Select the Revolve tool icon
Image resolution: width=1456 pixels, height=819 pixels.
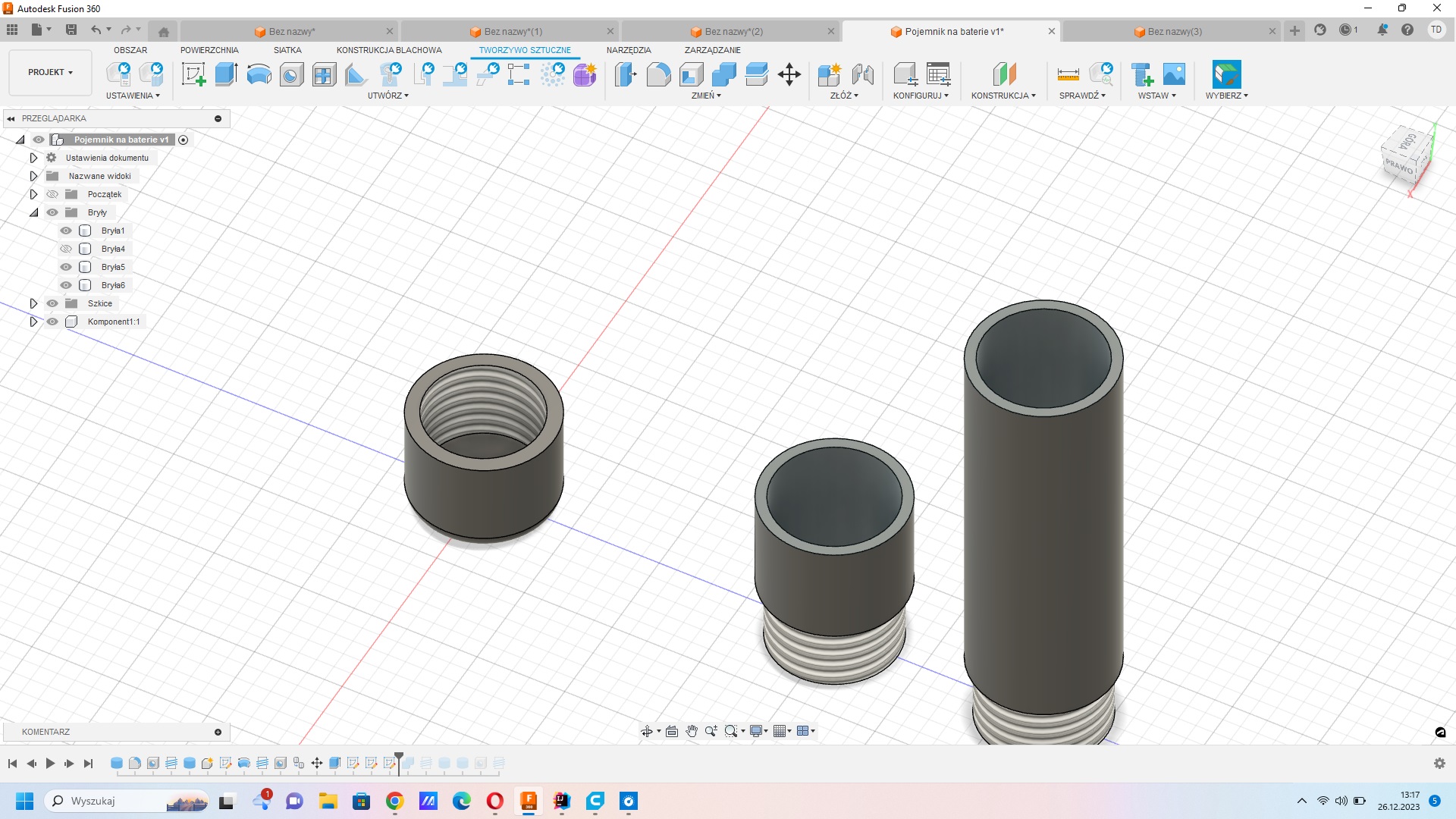(x=259, y=74)
